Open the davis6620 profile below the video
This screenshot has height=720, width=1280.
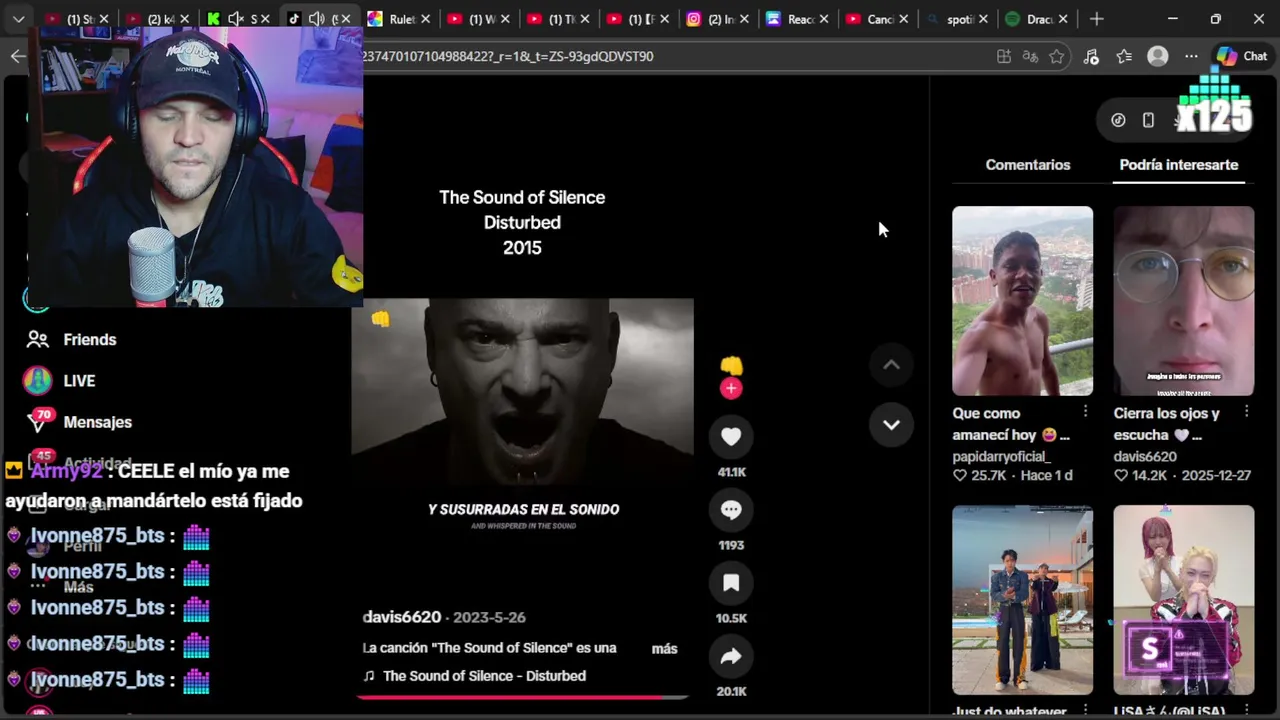click(402, 617)
